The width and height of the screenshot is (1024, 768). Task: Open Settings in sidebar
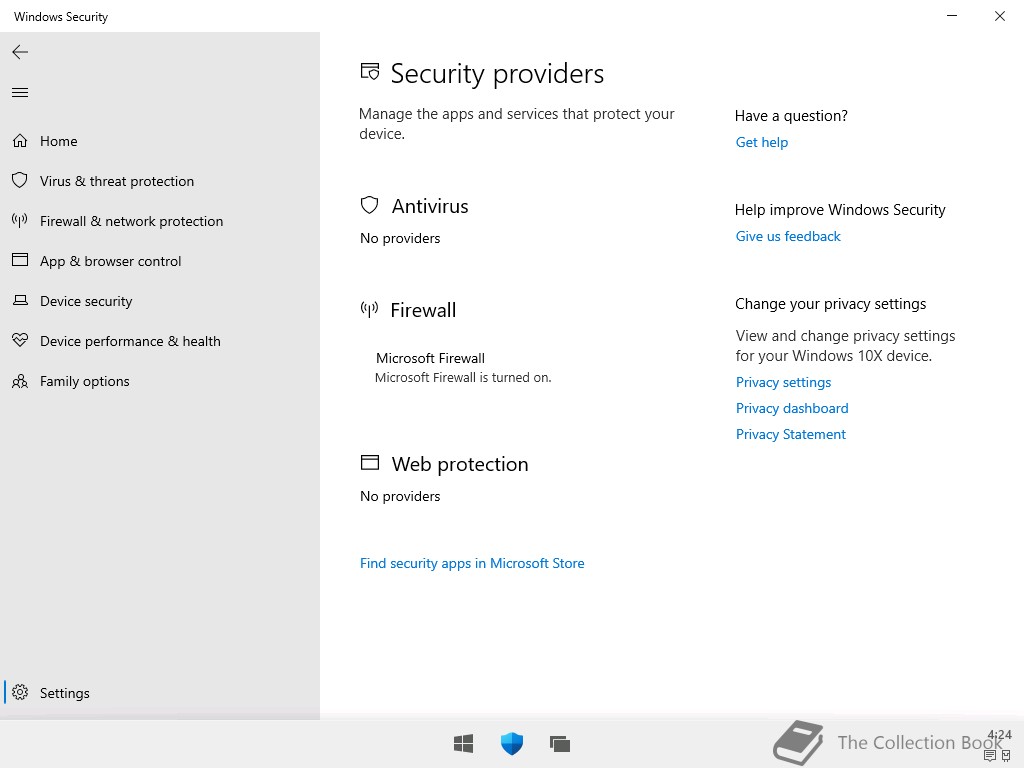pos(160,692)
